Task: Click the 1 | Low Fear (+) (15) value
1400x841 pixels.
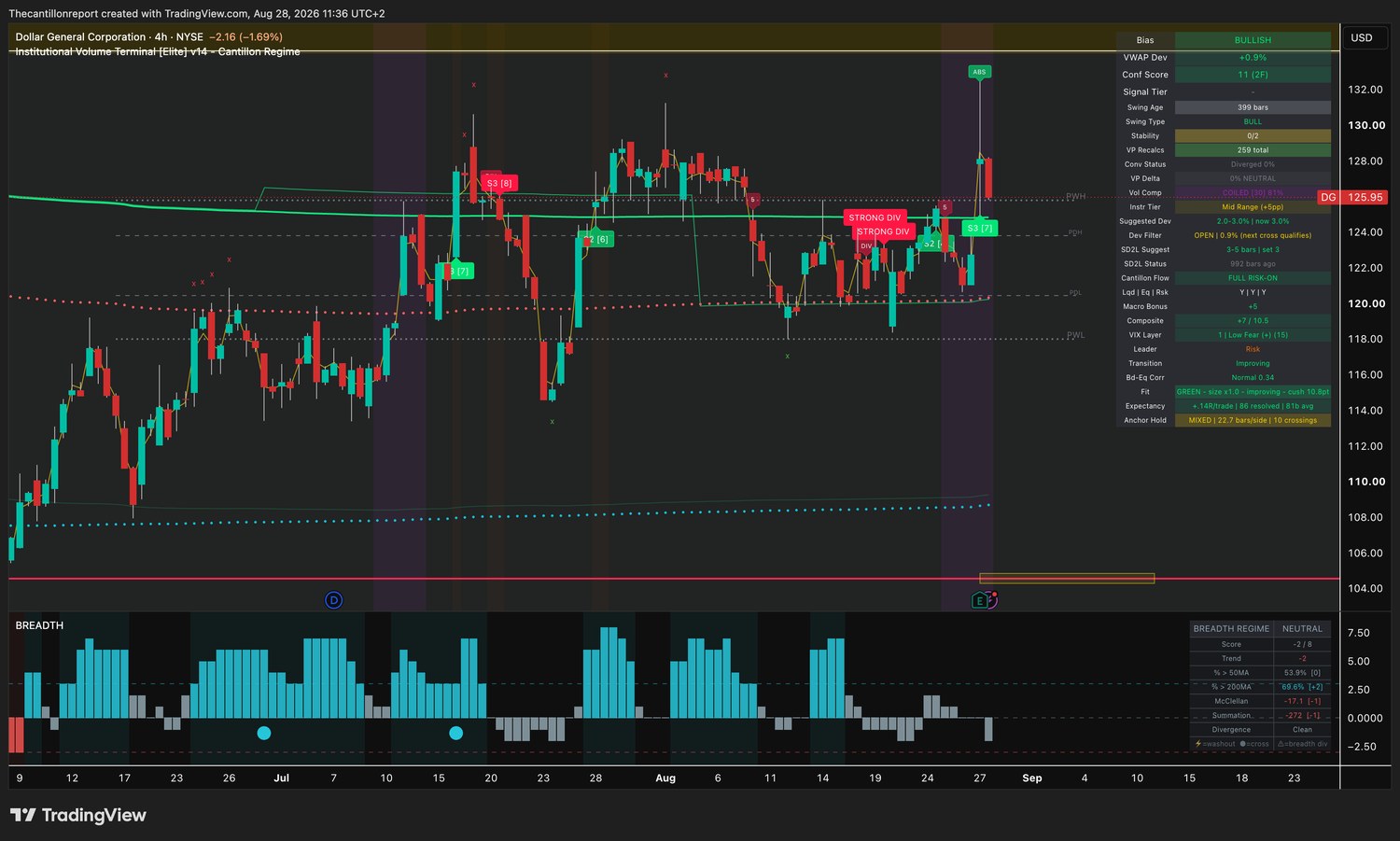Action: point(1253,335)
